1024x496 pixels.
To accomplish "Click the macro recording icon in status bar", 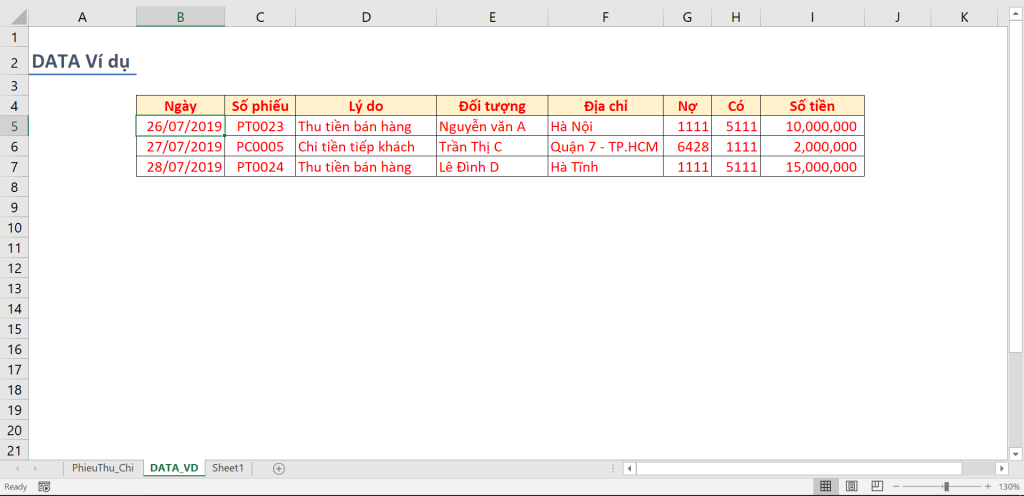I will 44,486.
